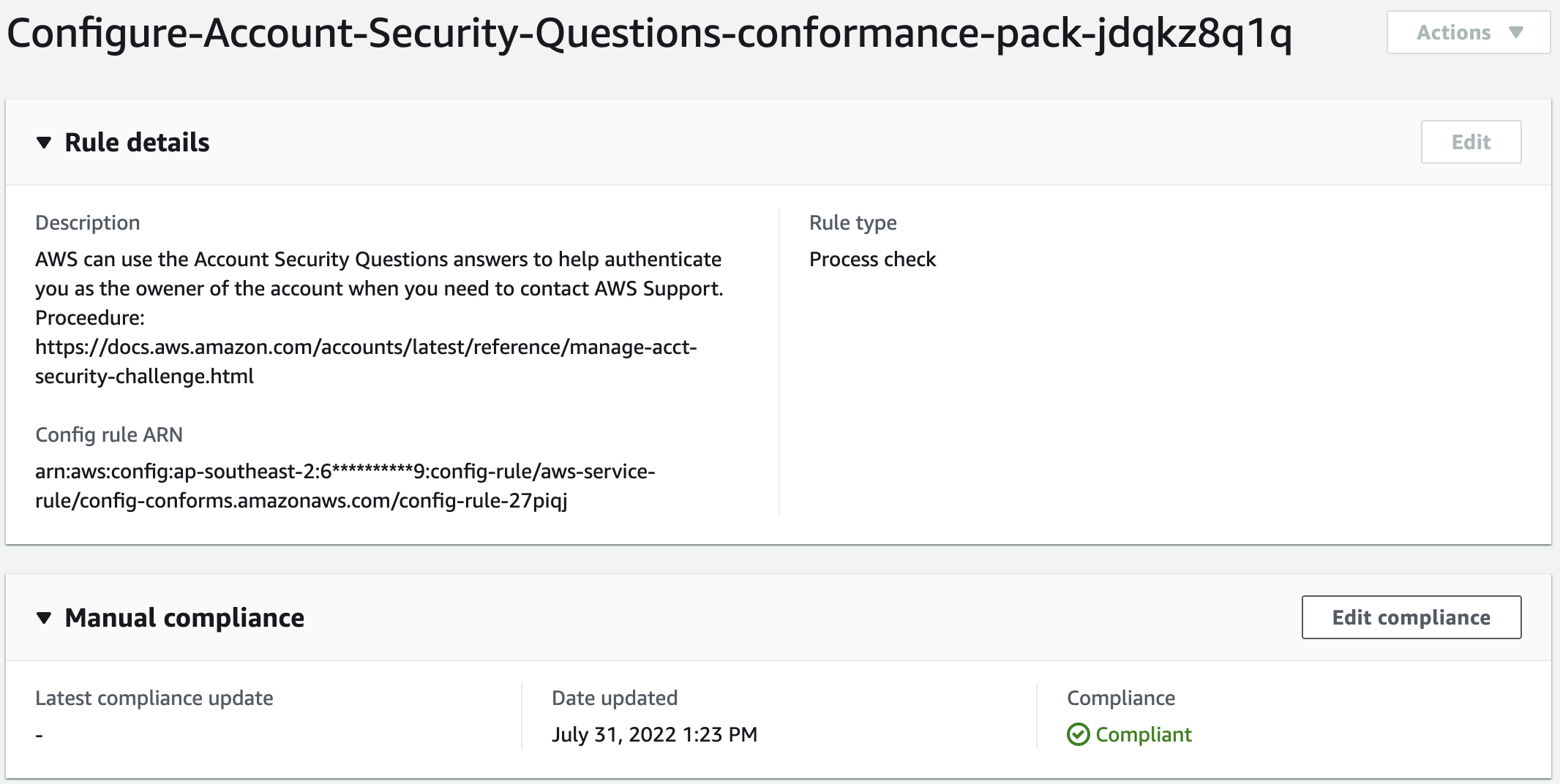This screenshot has width=1560, height=784.
Task: Click the Description label
Action: click(88, 223)
